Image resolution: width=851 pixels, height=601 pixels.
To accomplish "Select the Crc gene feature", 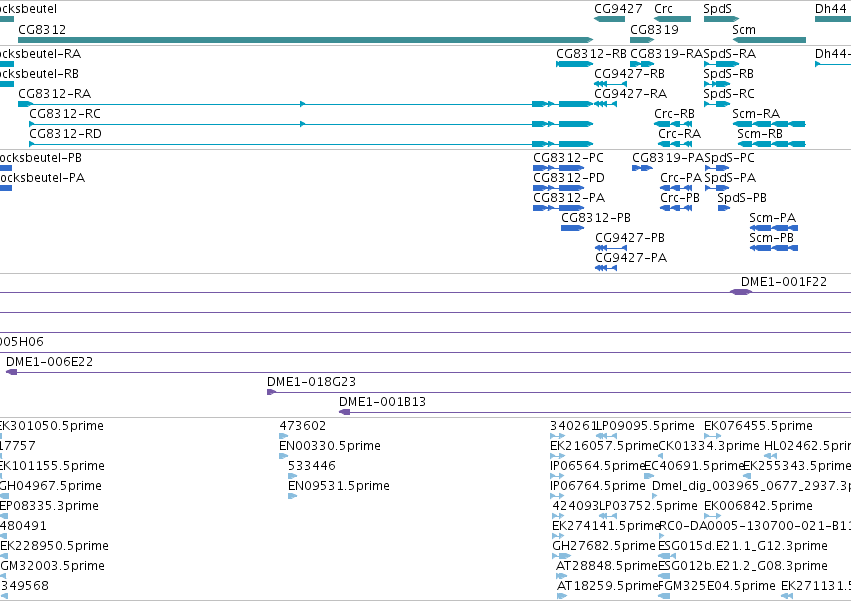I will 672,19.
